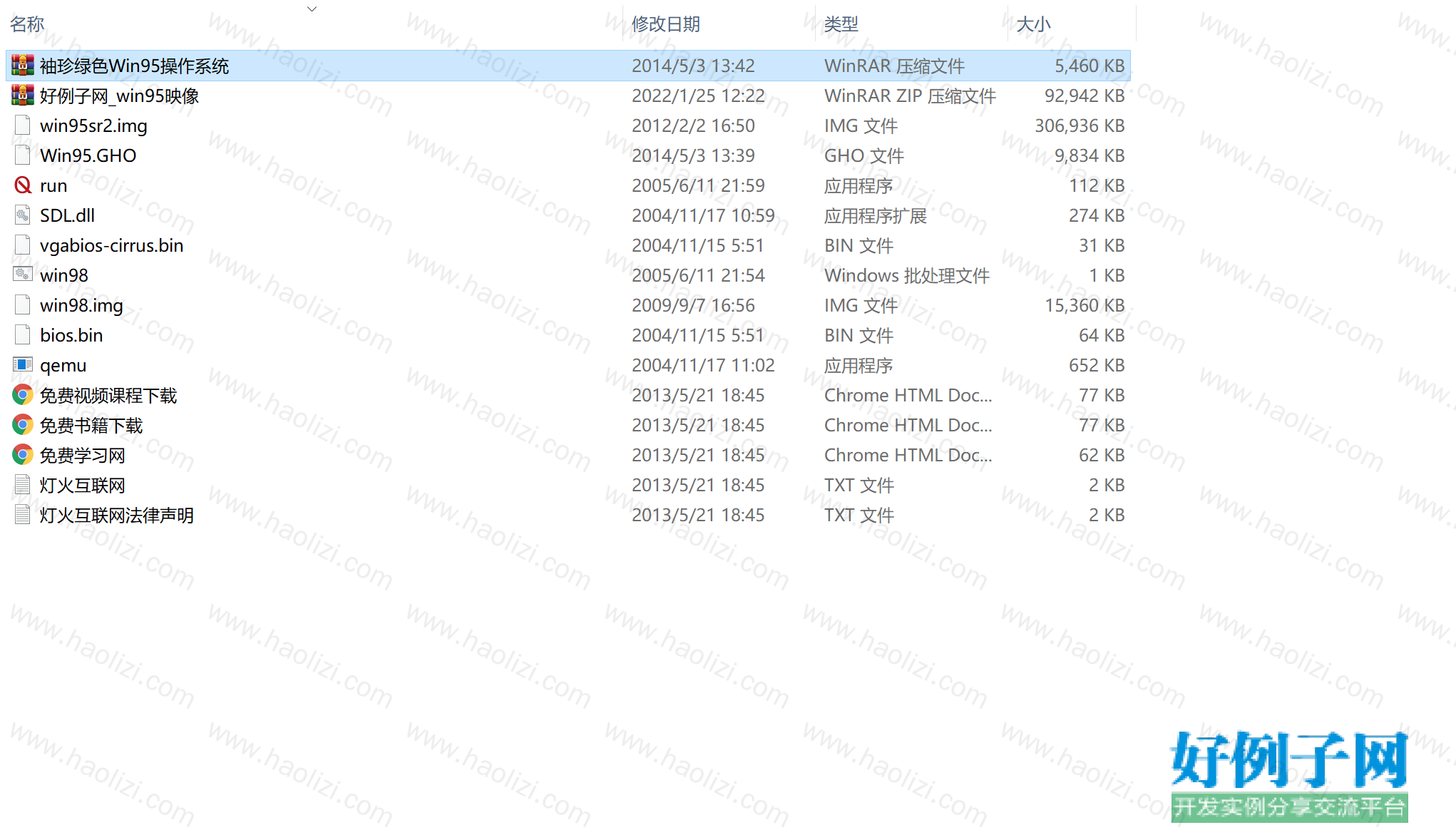
Task: Click the Chrome icon of 免费书籍下载
Action: pos(23,425)
